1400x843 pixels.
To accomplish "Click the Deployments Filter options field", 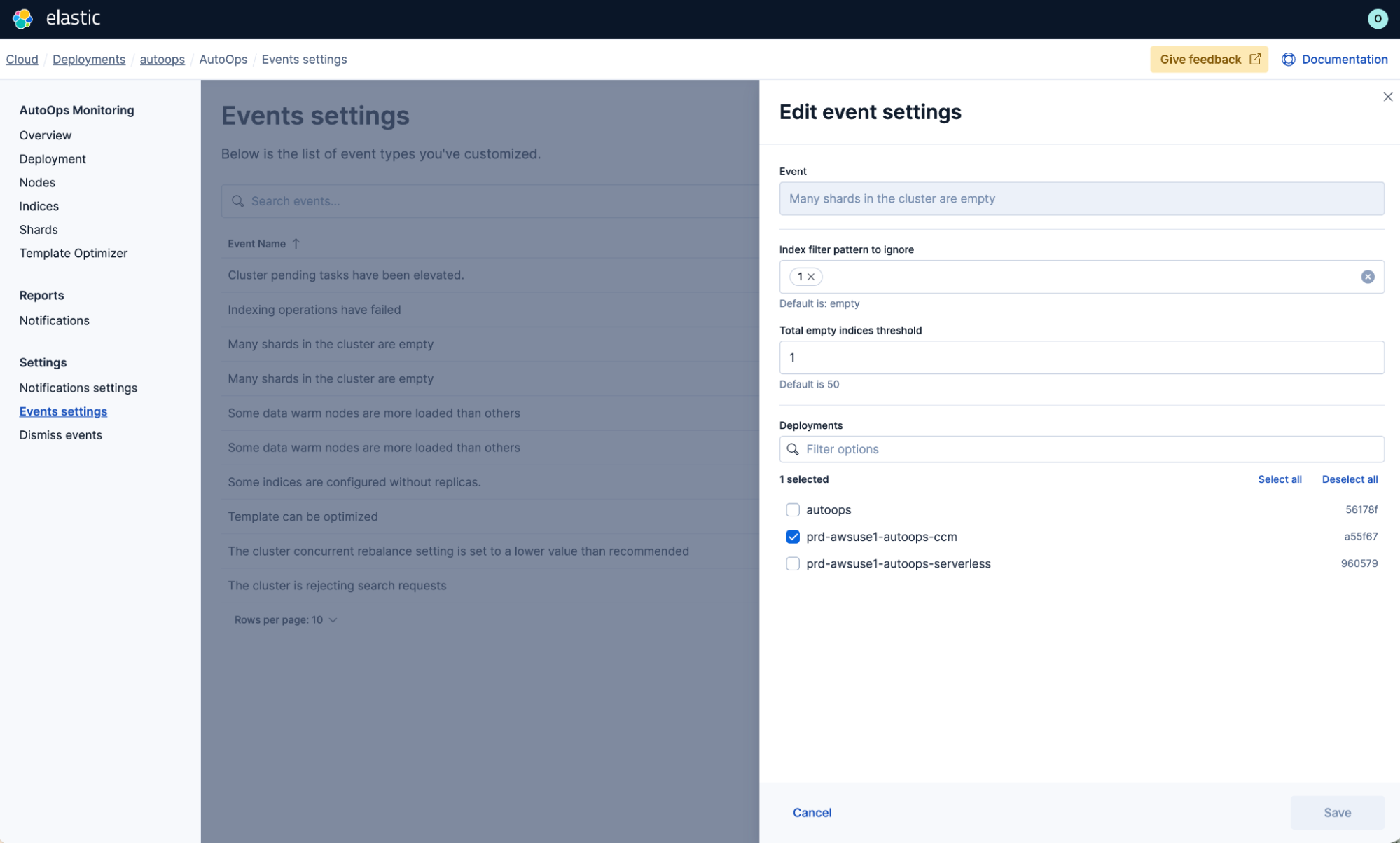I will pyautogui.click(x=1081, y=449).
